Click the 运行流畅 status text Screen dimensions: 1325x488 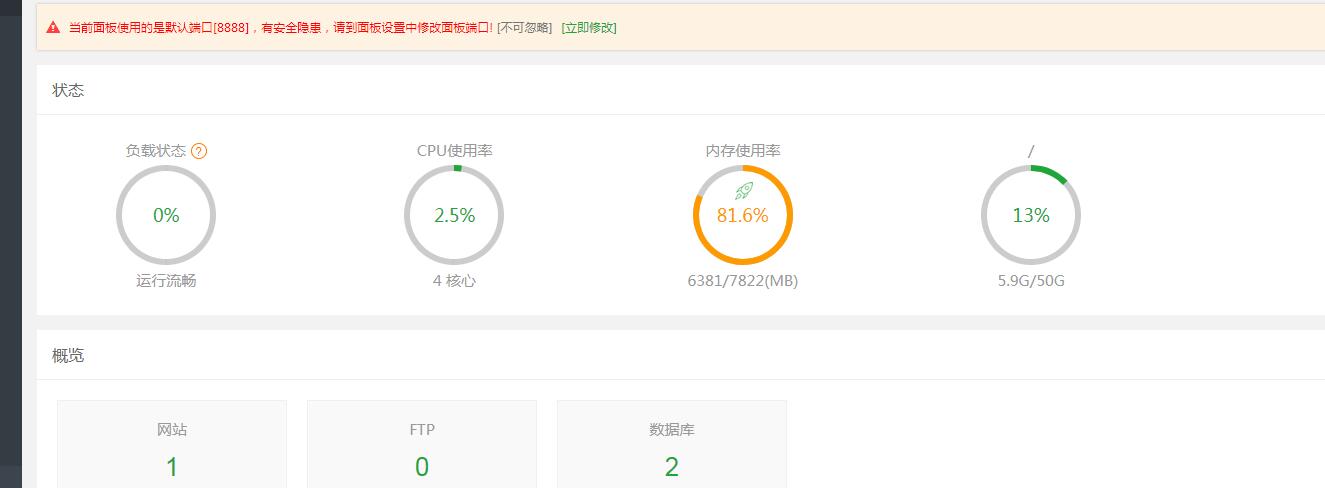tap(166, 281)
